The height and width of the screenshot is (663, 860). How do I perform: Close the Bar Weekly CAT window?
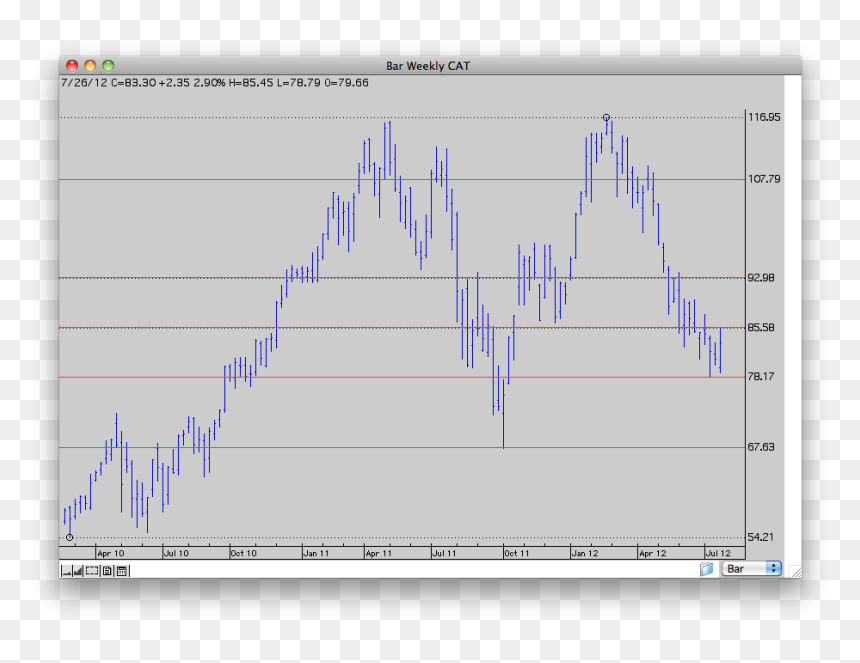click(72, 66)
